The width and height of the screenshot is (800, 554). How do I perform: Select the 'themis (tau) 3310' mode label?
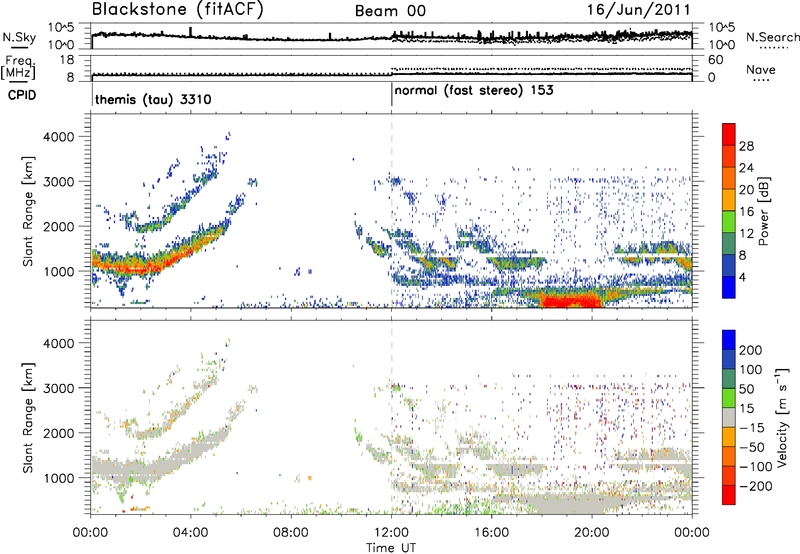pyautogui.click(x=153, y=99)
